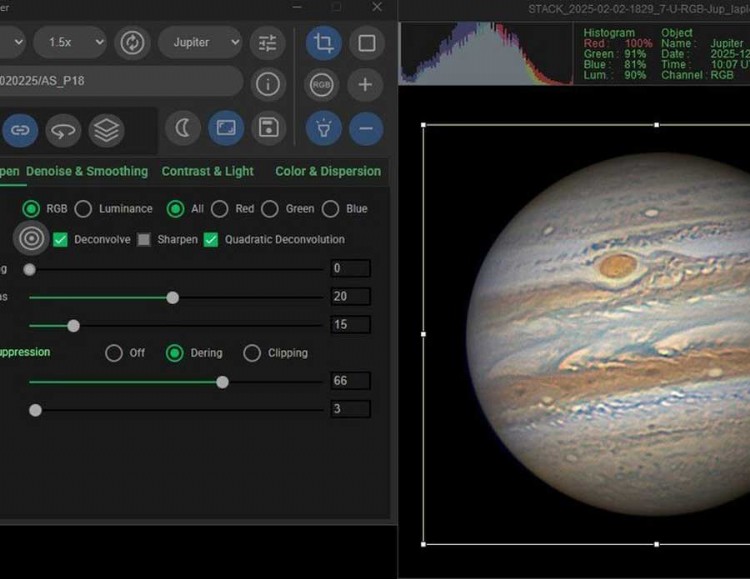Click the save floppy disk icon

point(267,128)
